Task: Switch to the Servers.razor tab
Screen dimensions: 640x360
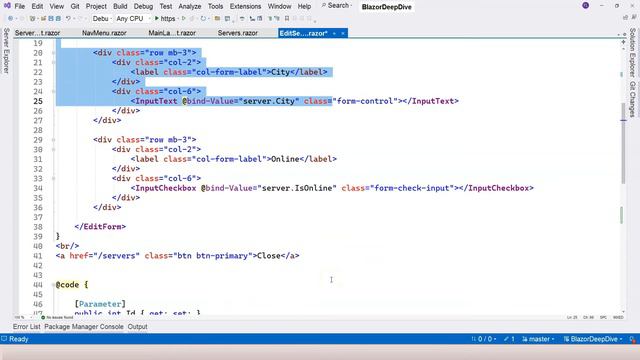Action: point(238,33)
